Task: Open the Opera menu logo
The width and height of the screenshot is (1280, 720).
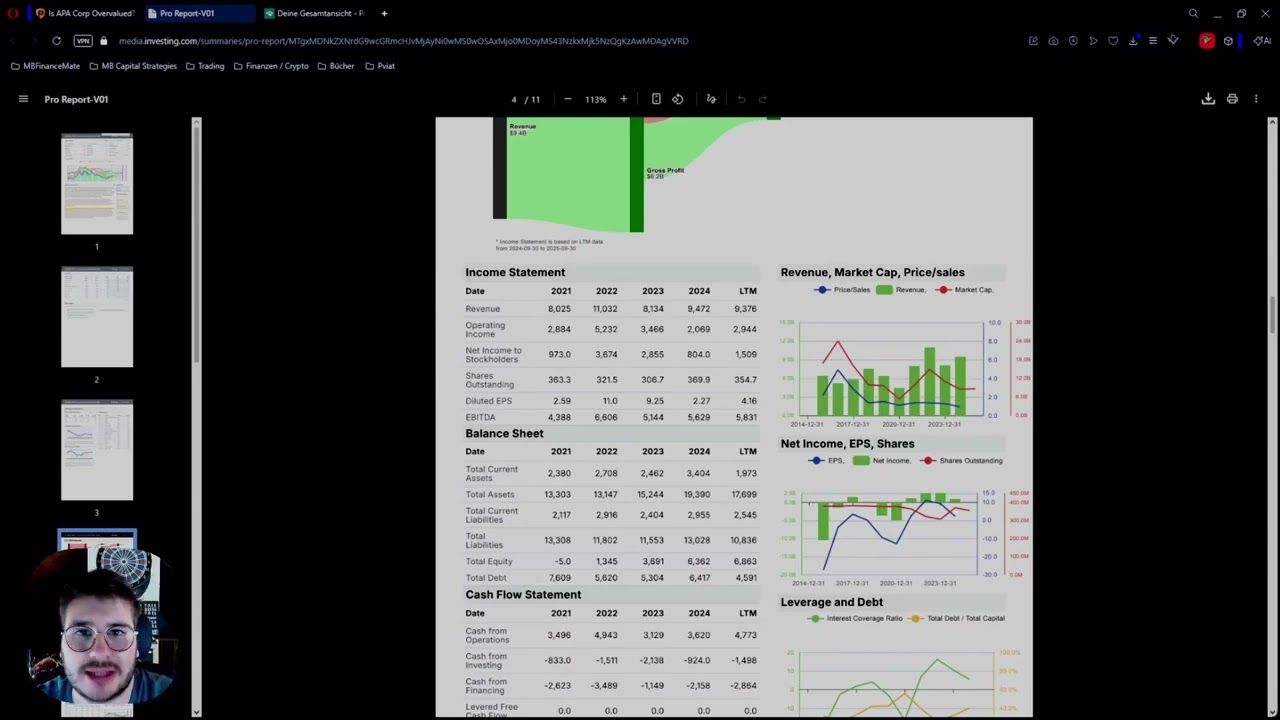Action: (12, 13)
